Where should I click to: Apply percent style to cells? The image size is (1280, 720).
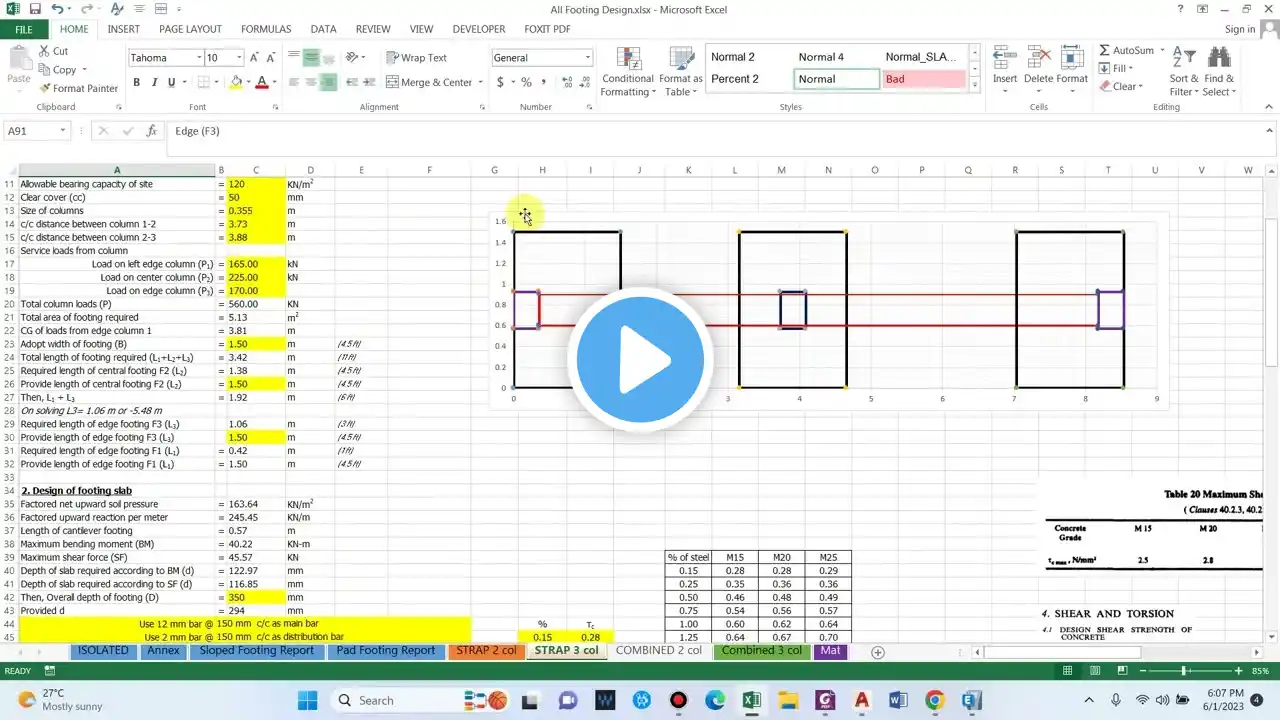pyautogui.click(x=525, y=82)
